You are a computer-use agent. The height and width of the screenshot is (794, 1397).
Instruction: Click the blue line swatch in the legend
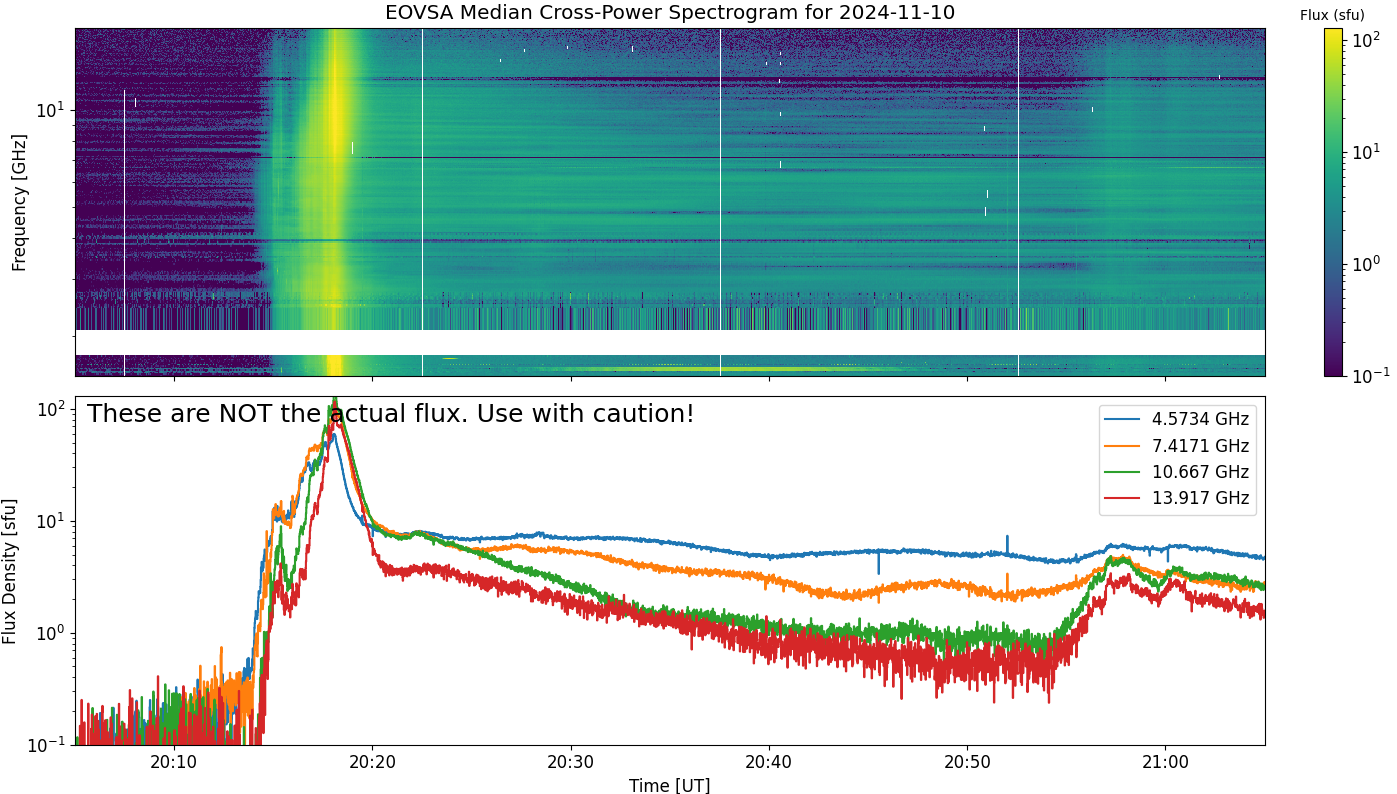pyautogui.click(x=1124, y=420)
